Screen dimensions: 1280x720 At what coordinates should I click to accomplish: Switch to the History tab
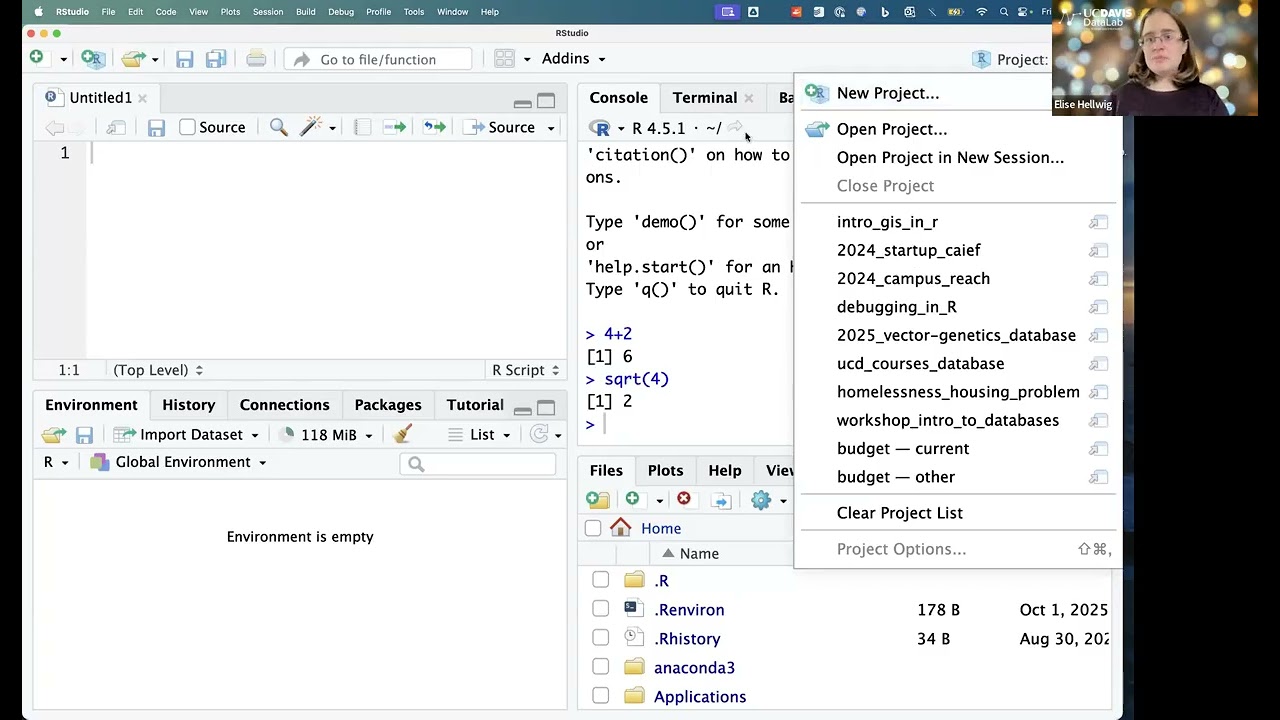188,405
